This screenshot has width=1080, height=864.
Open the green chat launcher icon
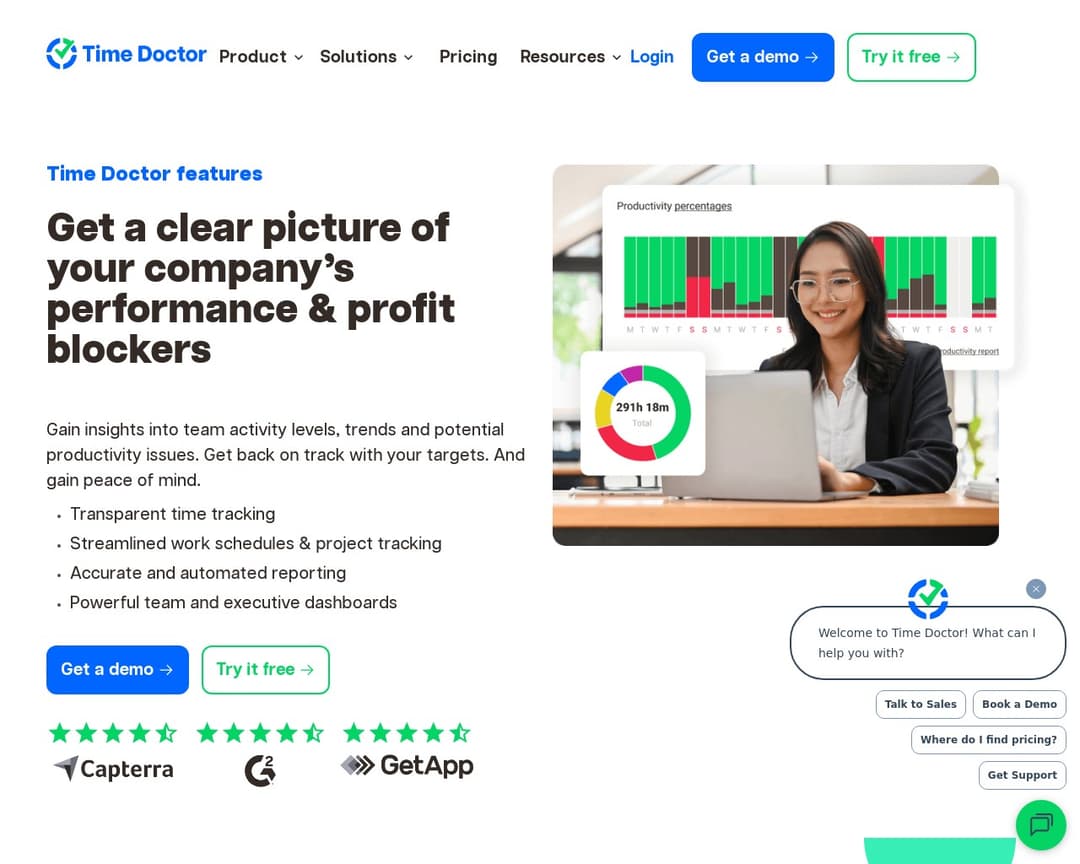1041,825
